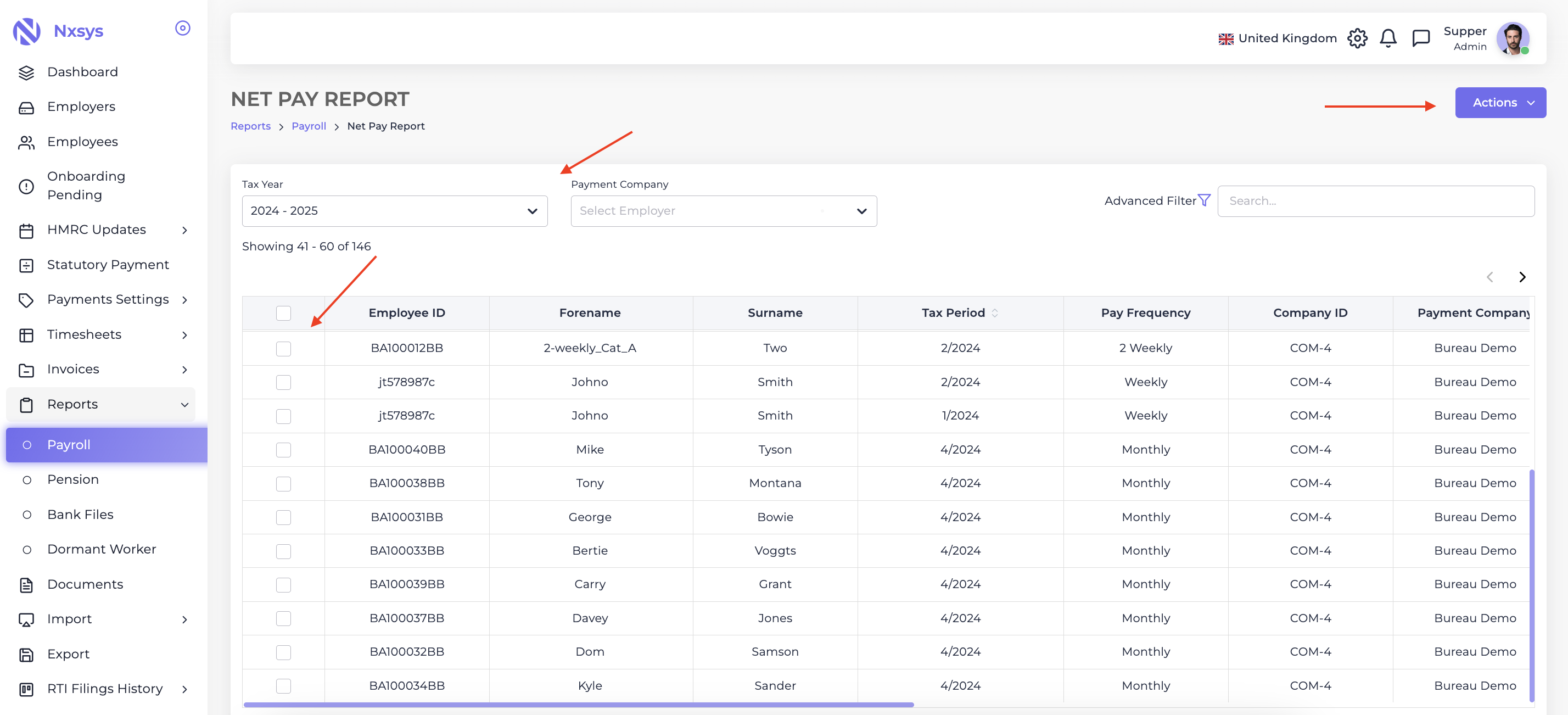Screen dimensions: 1568x715
Task: Expand the RTI Filings History chevron
Action: [x=184, y=689]
